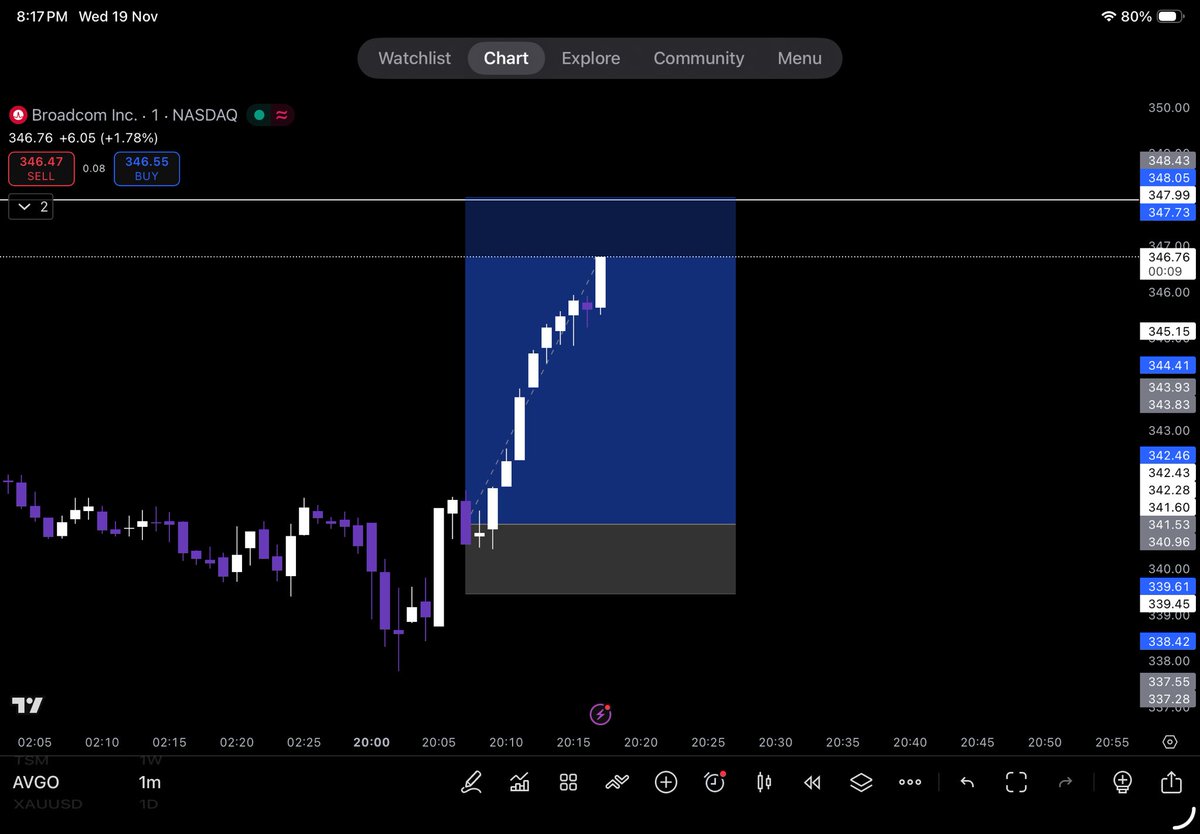Click the magenta countdown timer on the timeline

click(x=600, y=714)
